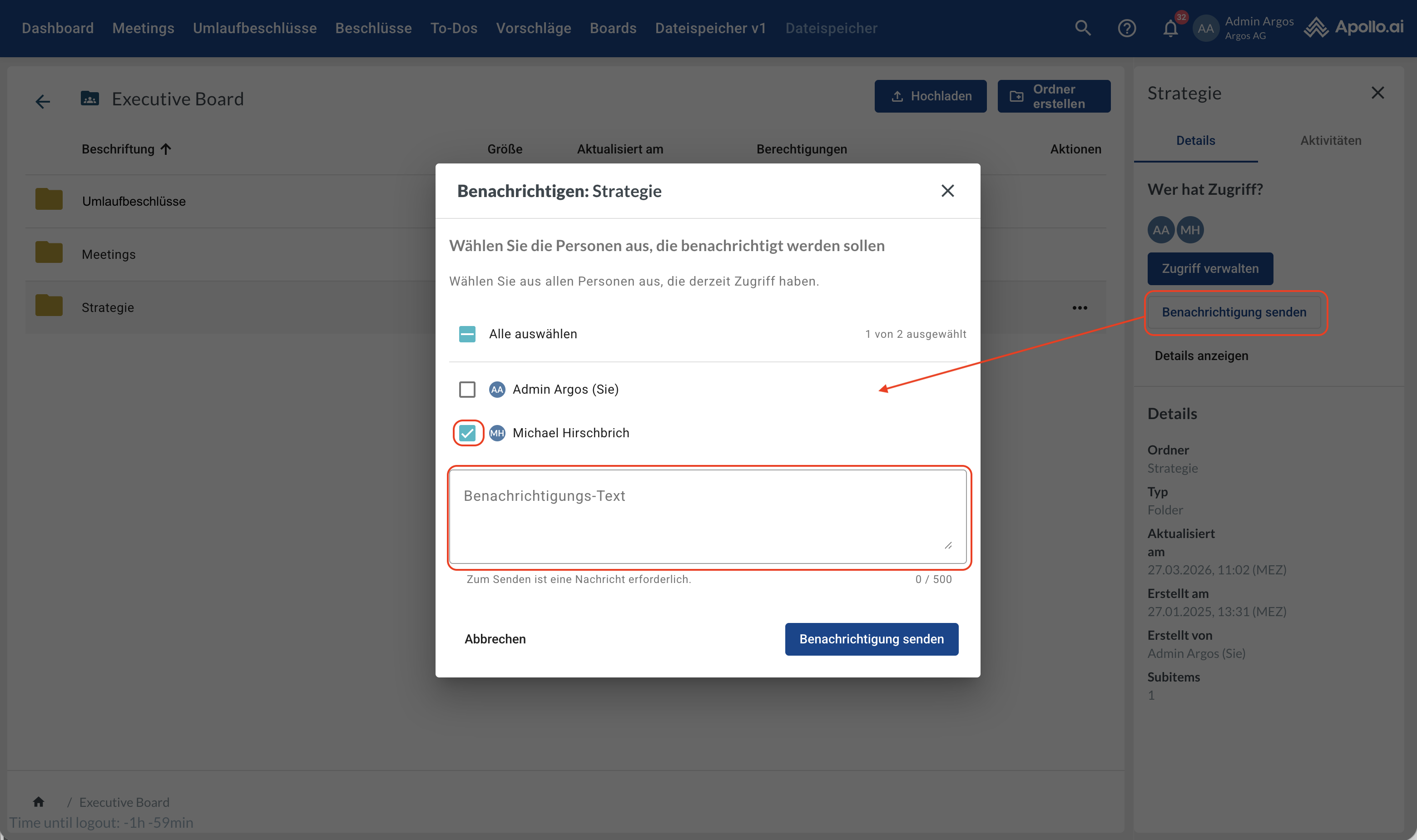
Task: Open the notifications bell icon
Action: coord(1170,28)
